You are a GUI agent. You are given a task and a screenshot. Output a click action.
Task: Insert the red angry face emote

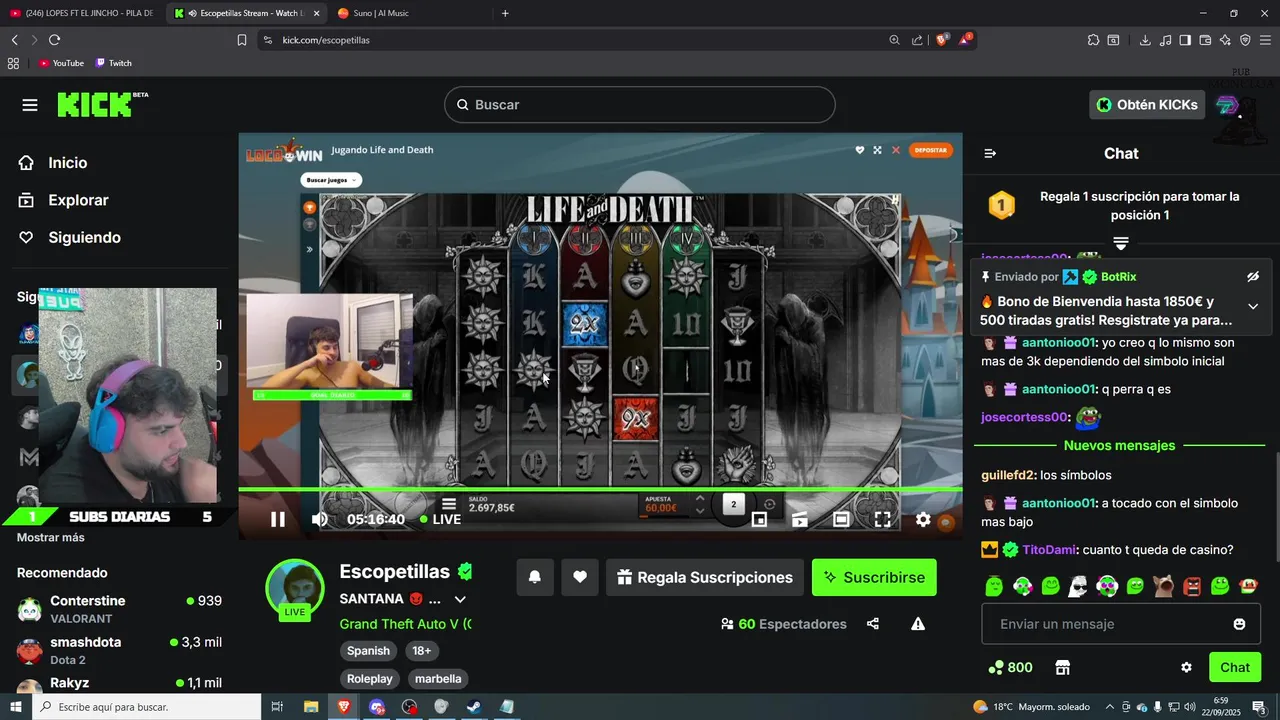pos(1192,586)
